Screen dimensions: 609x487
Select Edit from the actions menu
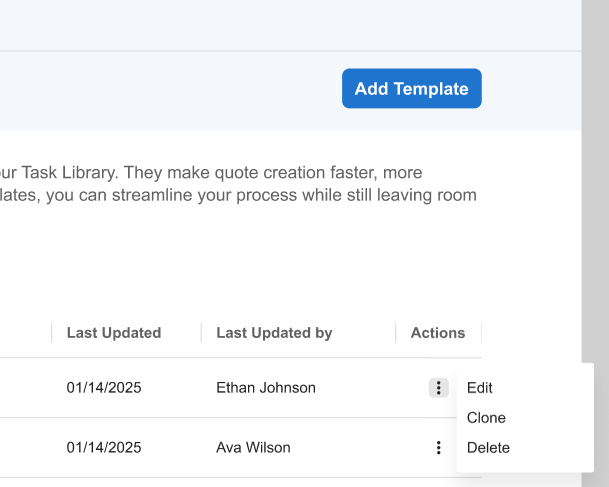click(480, 388)
